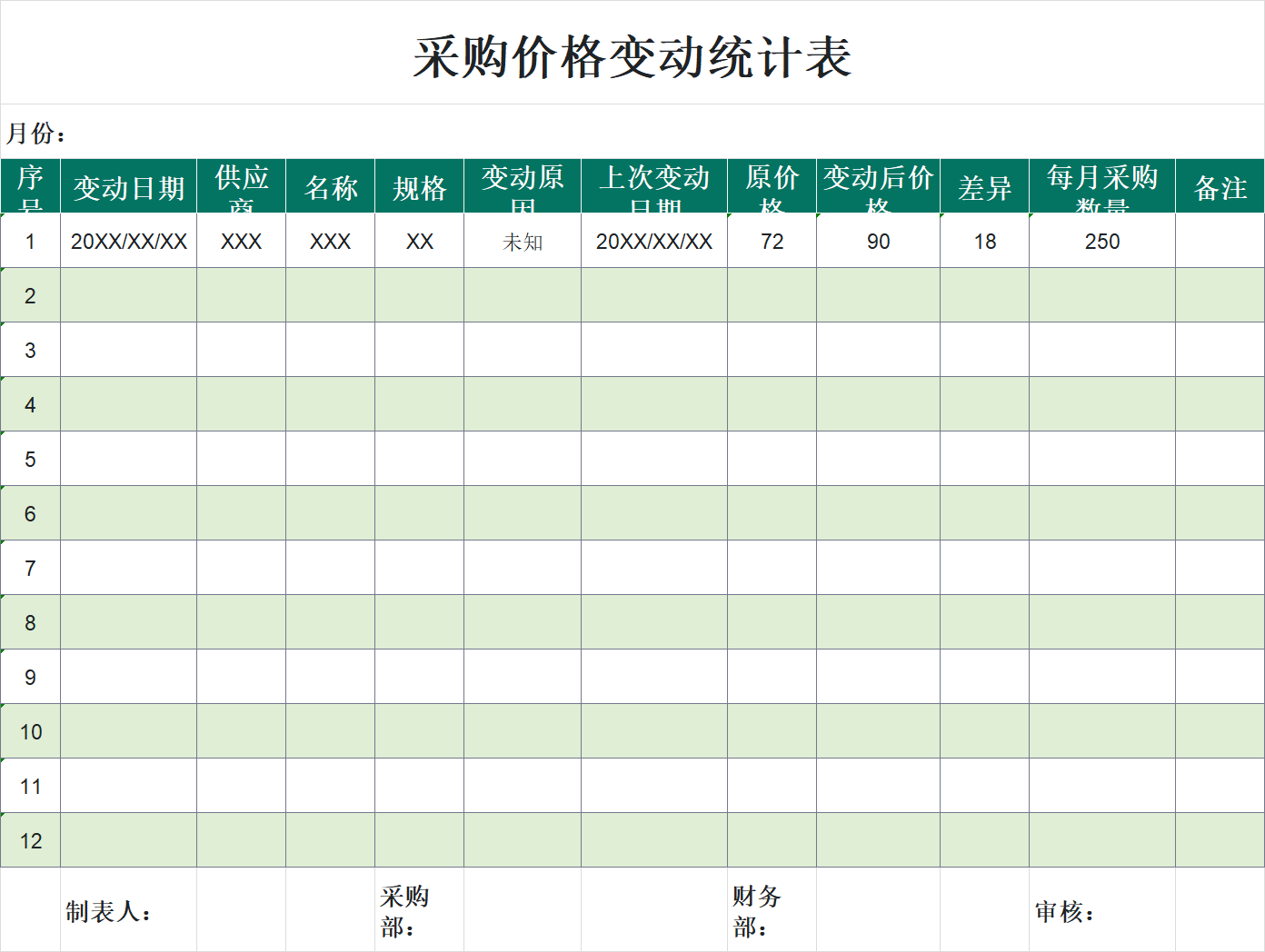The height and width of the screenshot is (952, 1265).
Task: Select the 变动原因 header cell
Action: 523,187
